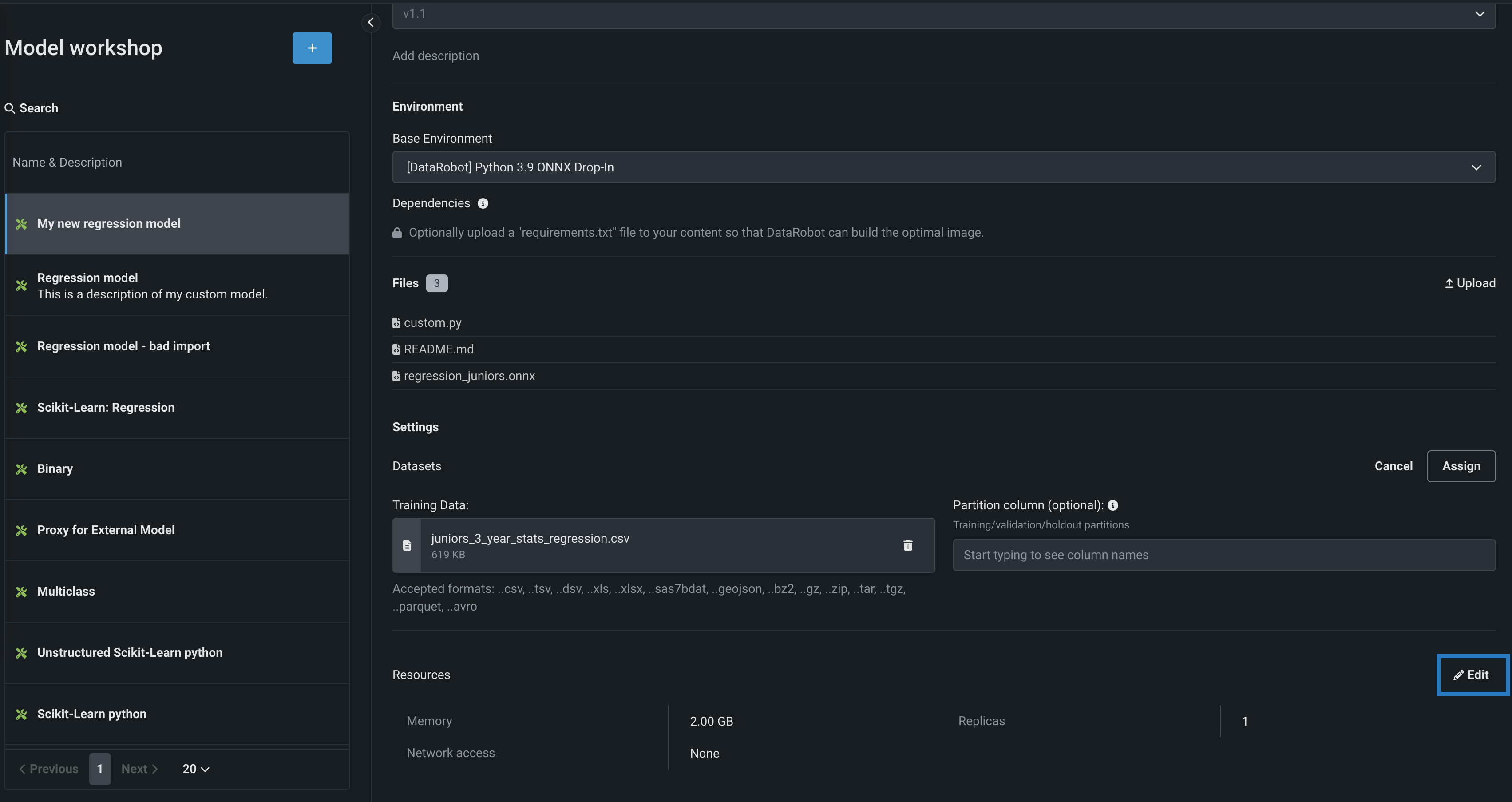This screenshot has height=802, width=1512.
Task: Click Partition column info icon
Action: coord(1113,505)
